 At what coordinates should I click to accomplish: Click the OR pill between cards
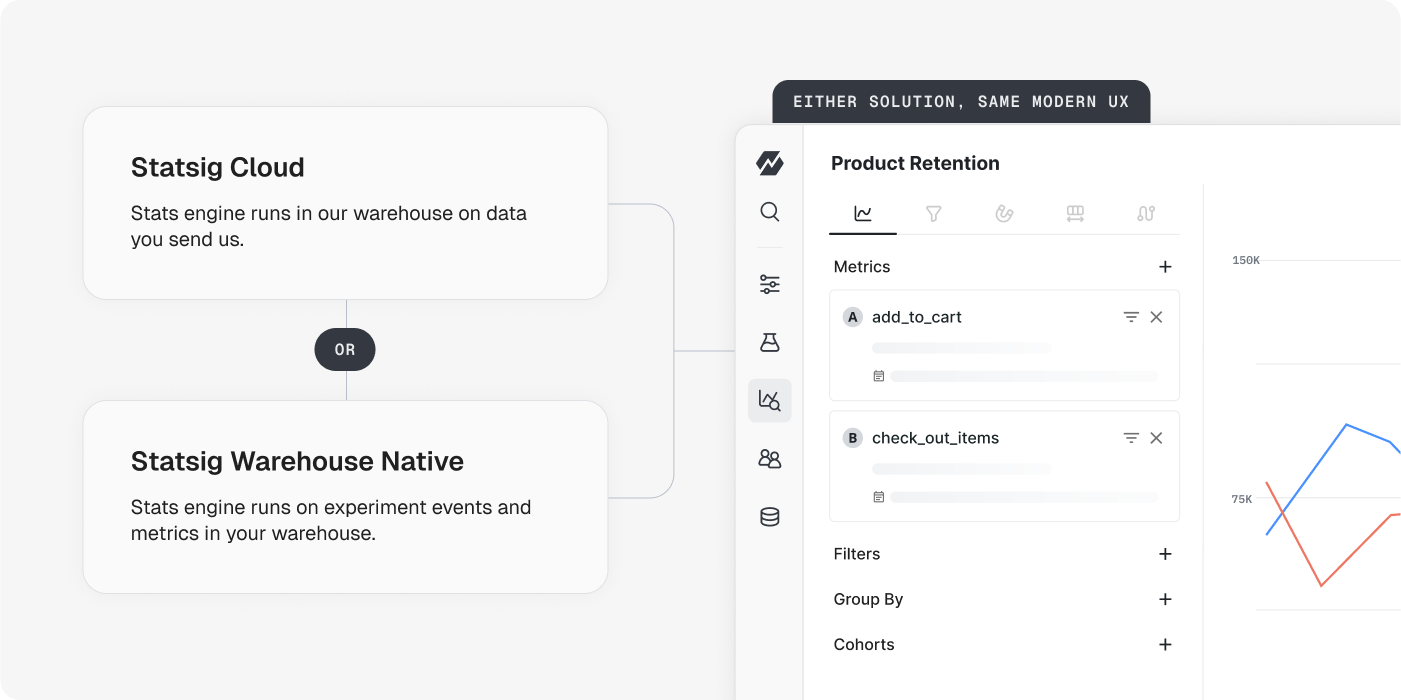pyautogui.click(x=345, y=350)
